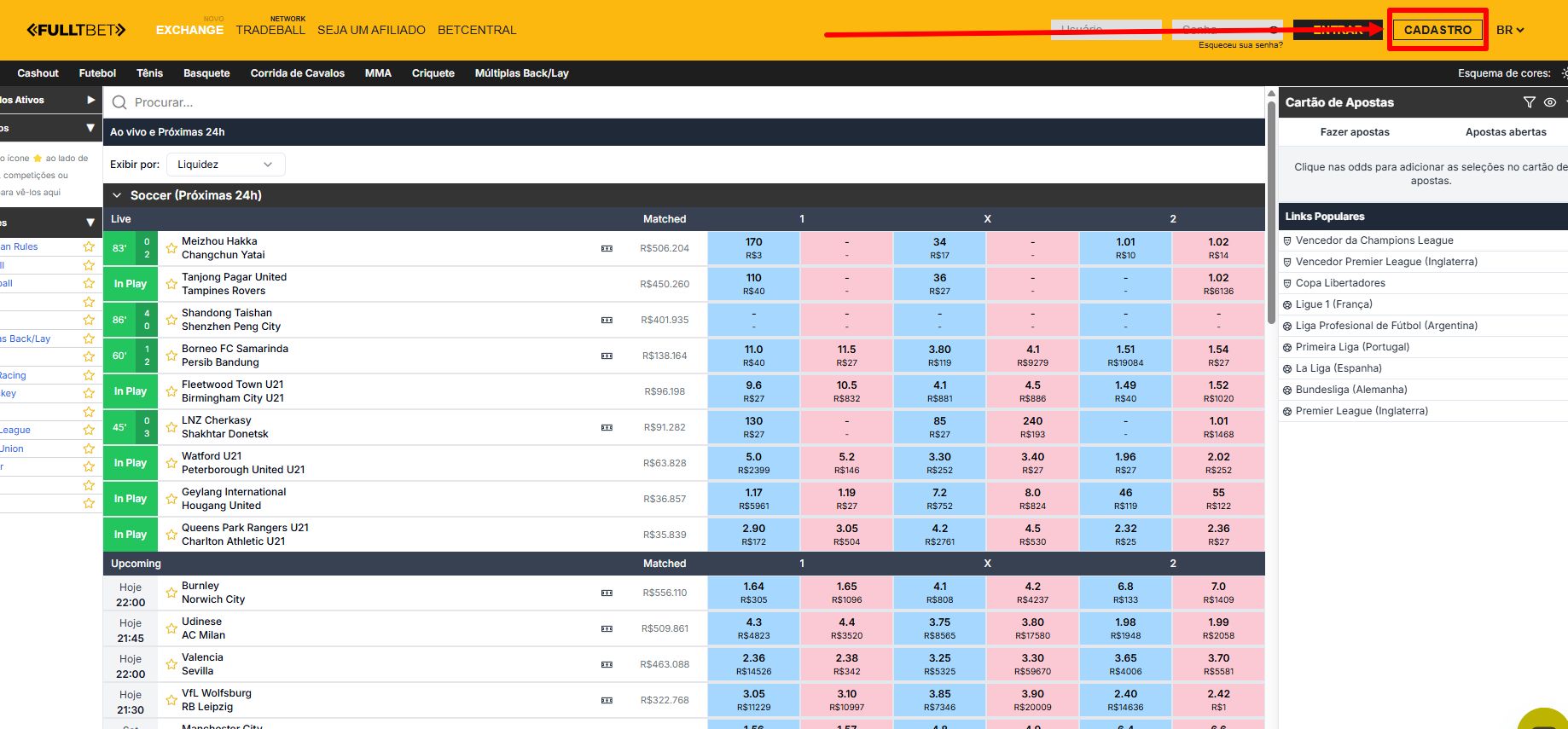Click the cashout icon in Burnley row
This screenshot has height=729, width=1568.
[607, 593]
